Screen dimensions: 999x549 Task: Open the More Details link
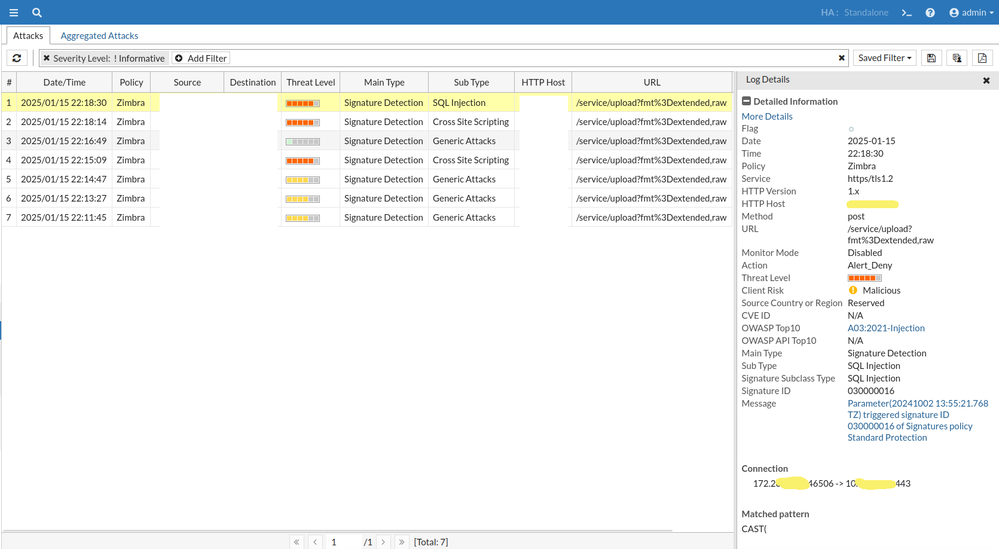[x=766, y=116]
